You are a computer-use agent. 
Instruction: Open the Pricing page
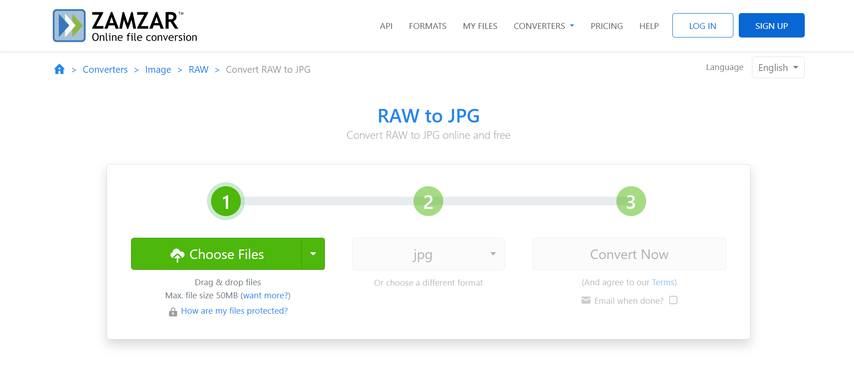point(607,26)
